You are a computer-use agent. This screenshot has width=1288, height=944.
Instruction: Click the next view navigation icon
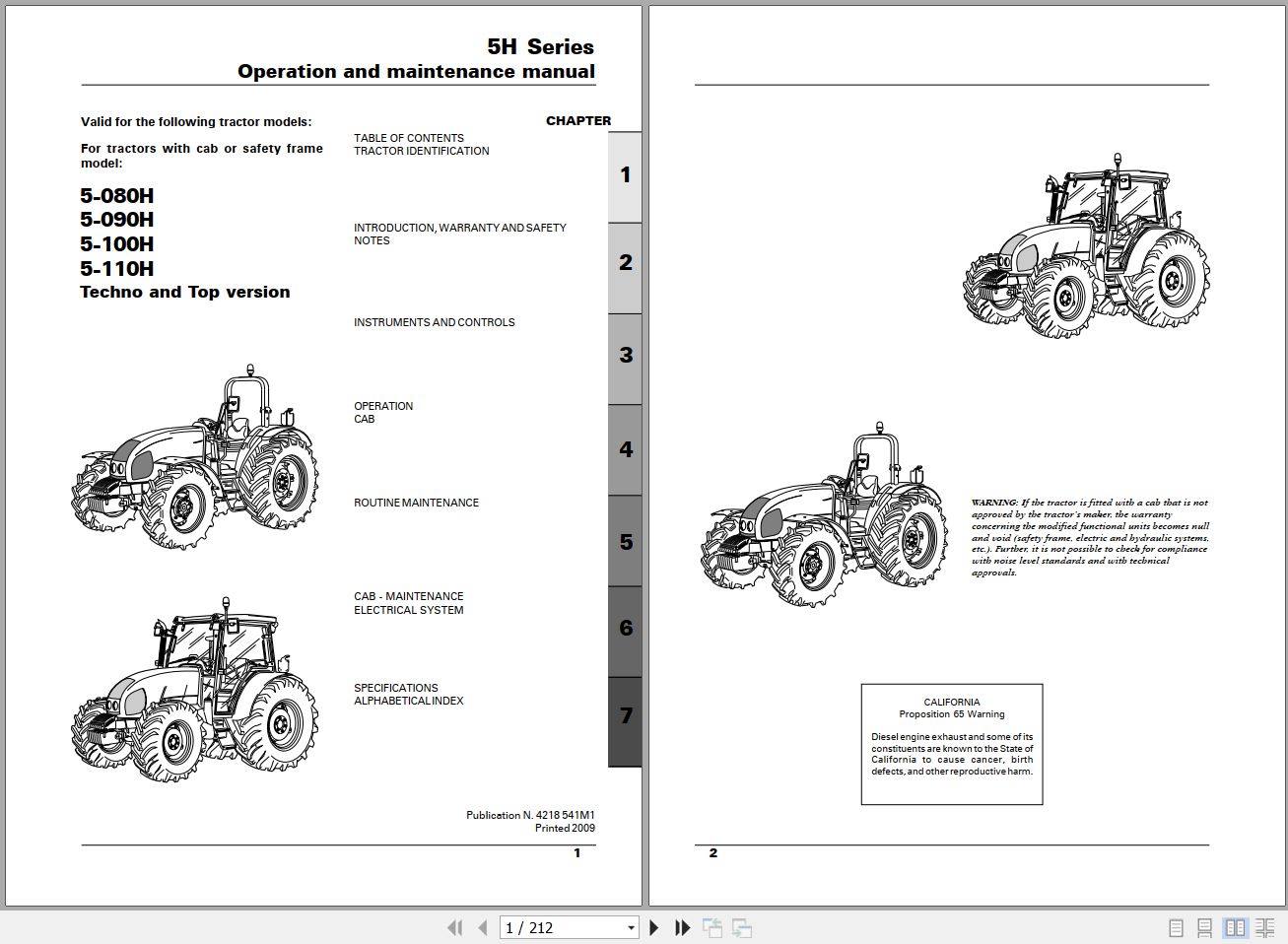pos(742,927)
